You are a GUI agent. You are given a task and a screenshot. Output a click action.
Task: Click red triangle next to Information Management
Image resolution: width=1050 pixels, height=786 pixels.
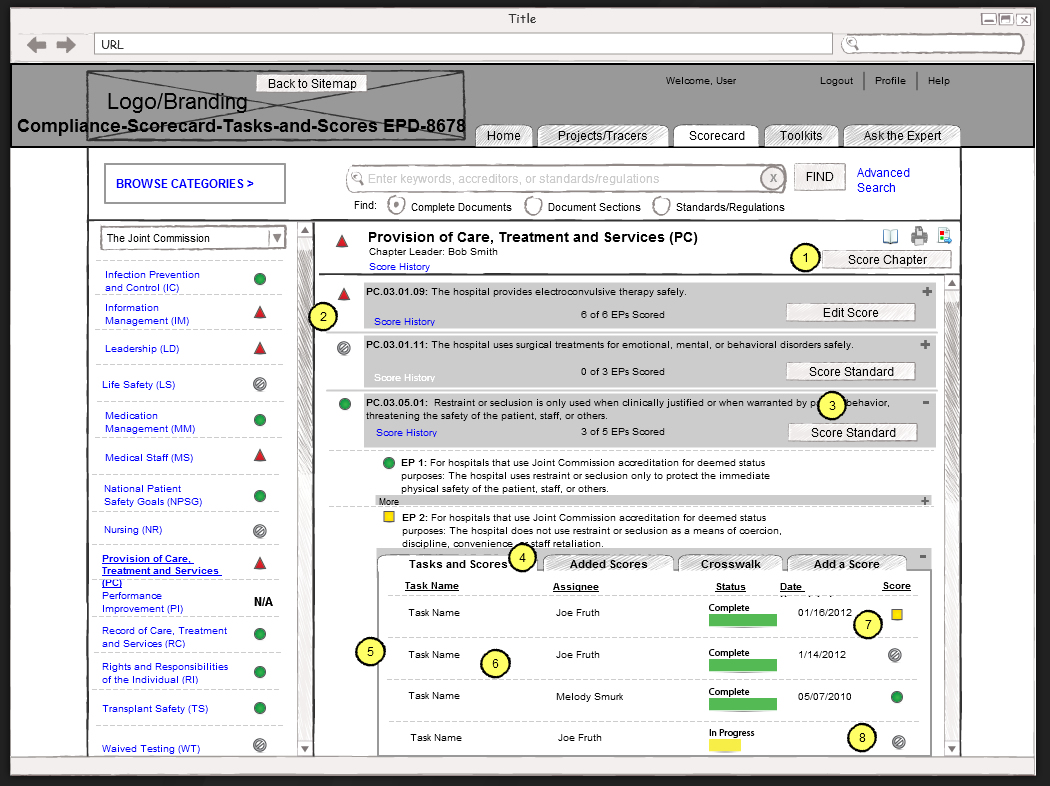(260, 312)
